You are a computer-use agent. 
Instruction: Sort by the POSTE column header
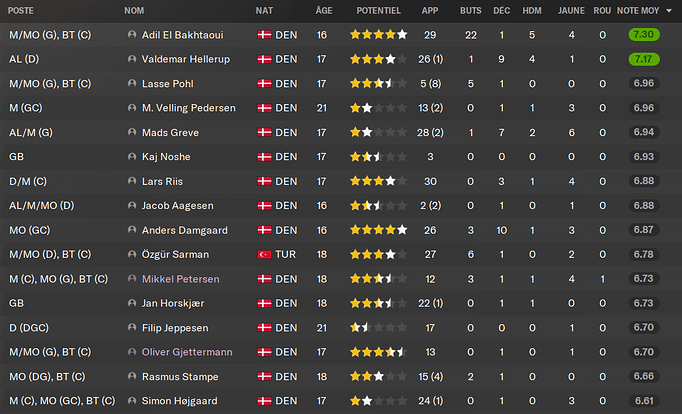coord(23,10)
